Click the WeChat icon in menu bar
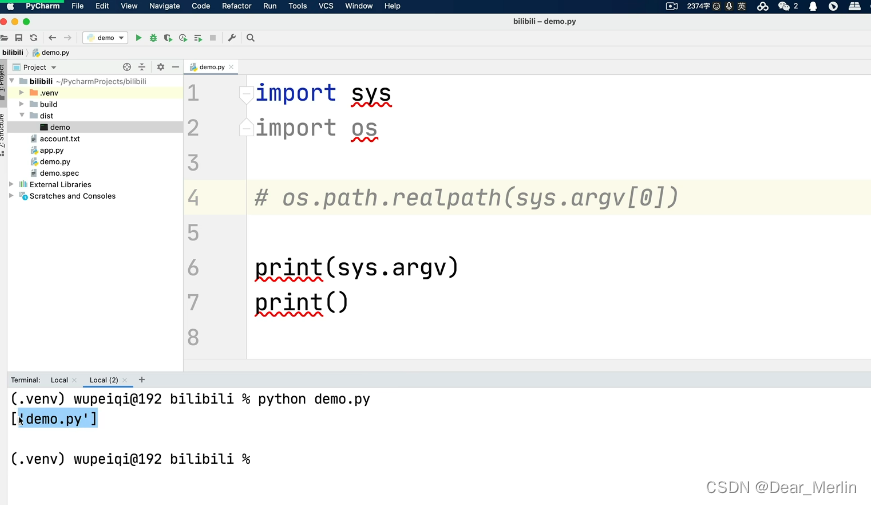The height and width of the screenshot is (505, 871). click(784, 6)
